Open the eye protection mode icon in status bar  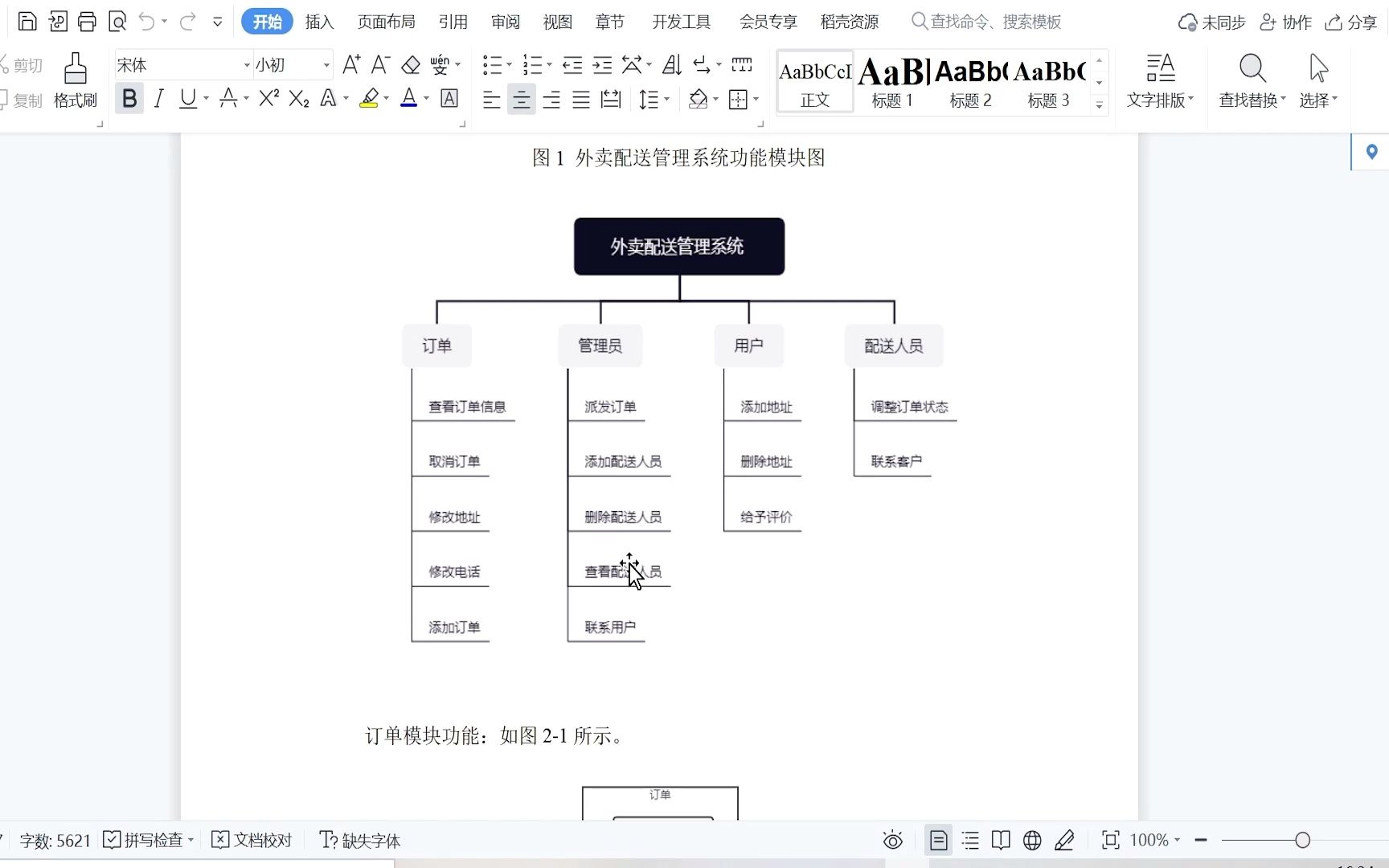(892, 841)
